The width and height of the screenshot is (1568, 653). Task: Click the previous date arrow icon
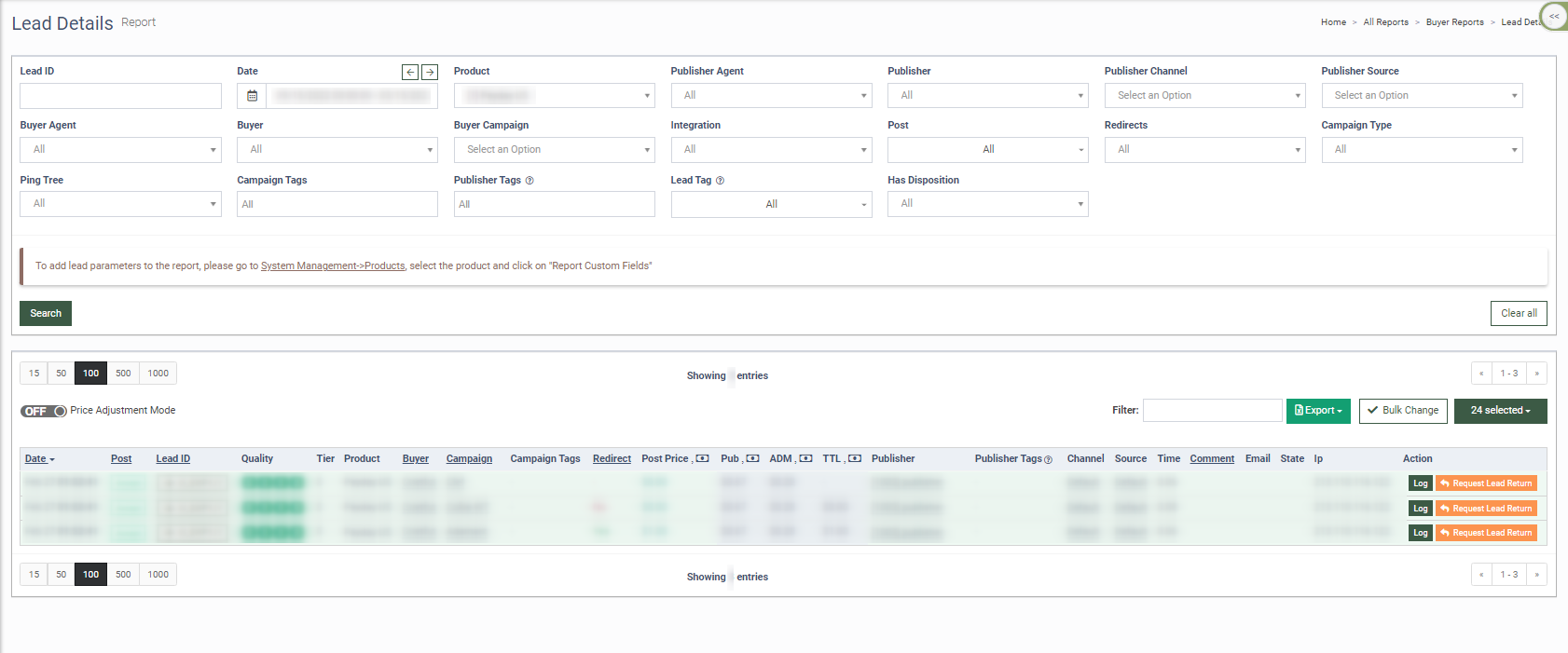coord(410,72)
